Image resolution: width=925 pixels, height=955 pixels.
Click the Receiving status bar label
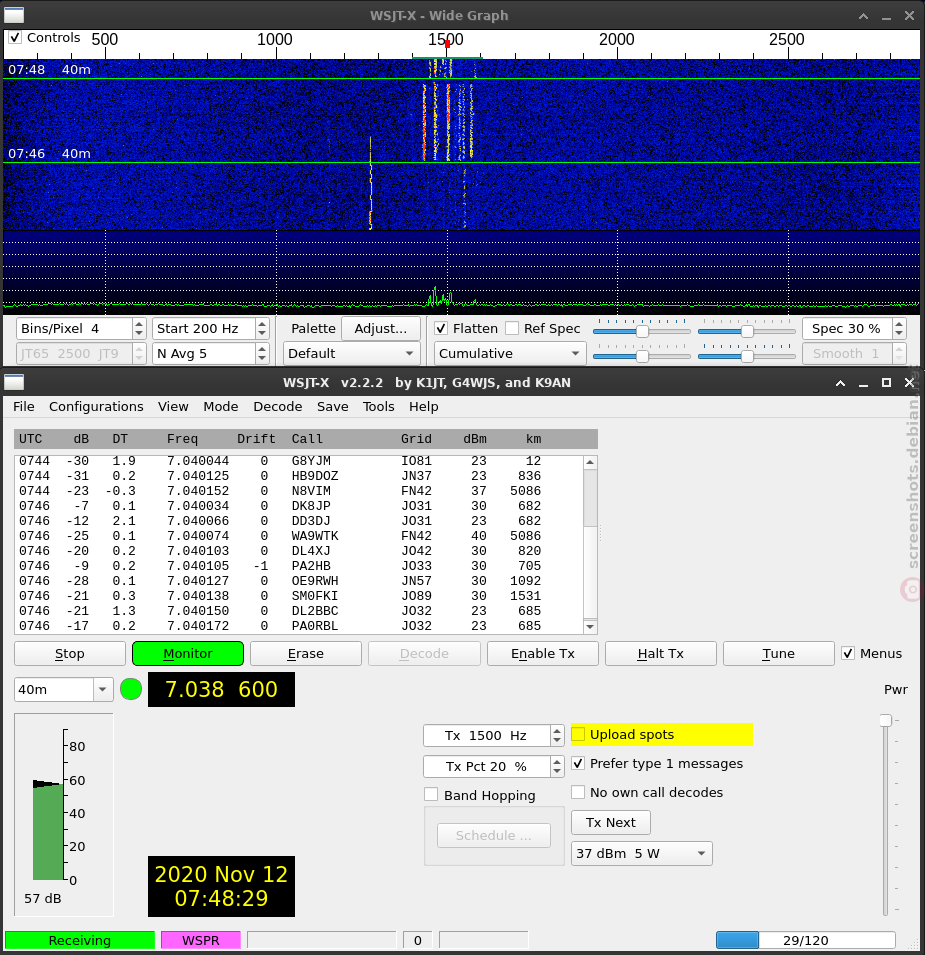(80, 940)
